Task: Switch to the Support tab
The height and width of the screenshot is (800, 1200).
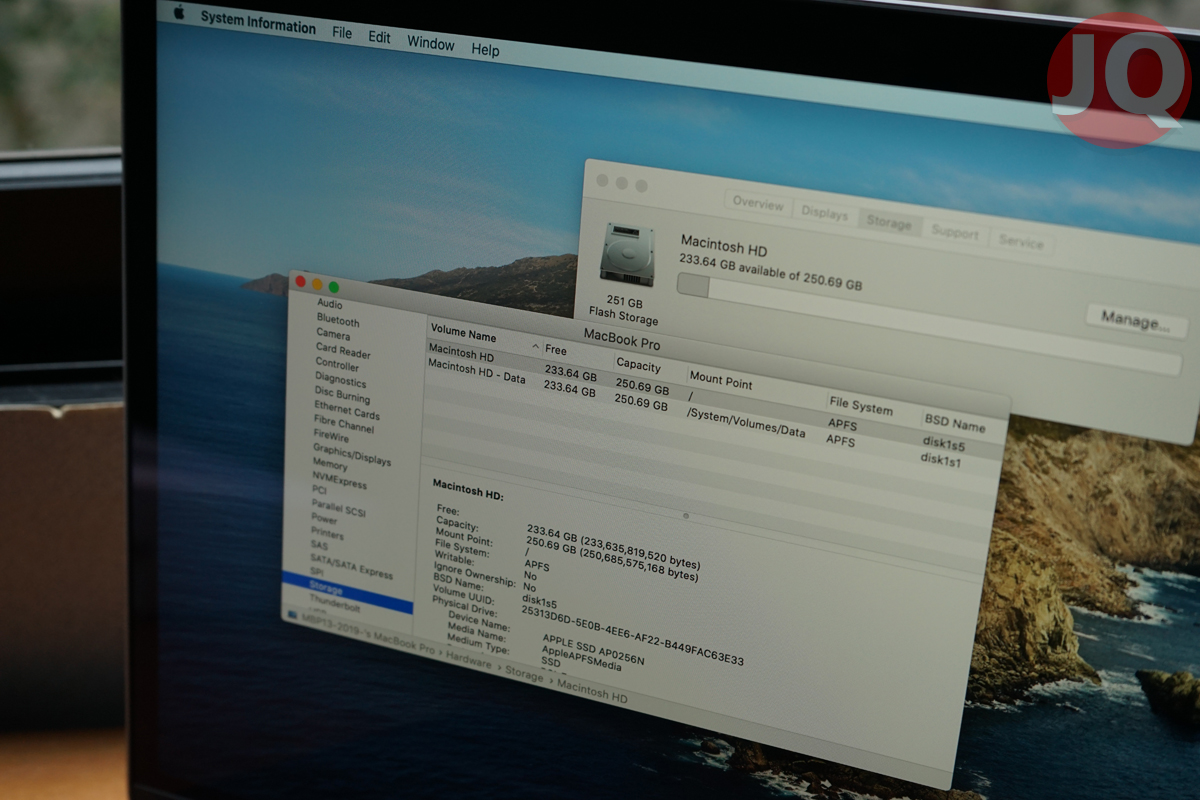Action: click(955, 233)
